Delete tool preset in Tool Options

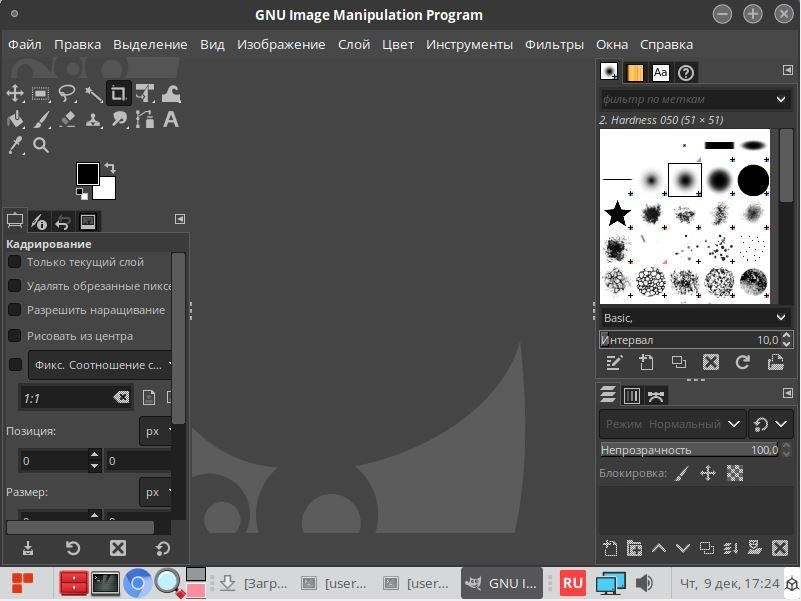118,548
